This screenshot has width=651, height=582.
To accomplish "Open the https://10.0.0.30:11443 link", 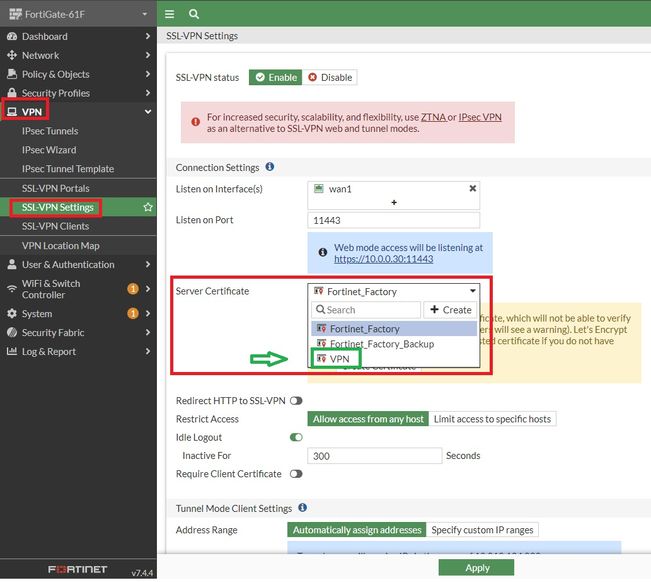I will click(x=384, y=259).
